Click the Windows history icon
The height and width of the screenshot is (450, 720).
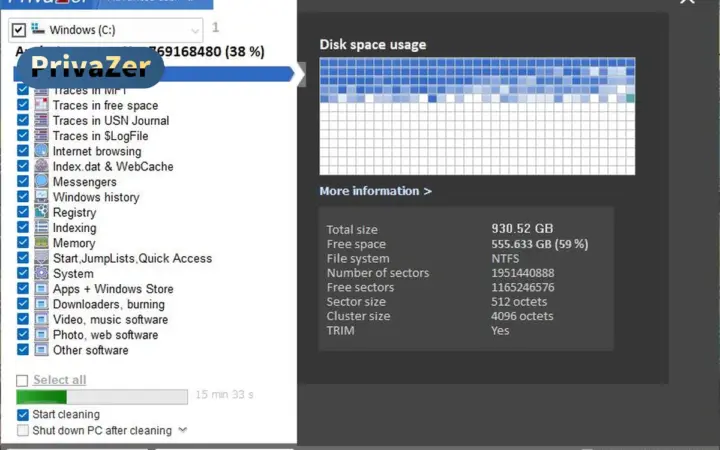41,197
